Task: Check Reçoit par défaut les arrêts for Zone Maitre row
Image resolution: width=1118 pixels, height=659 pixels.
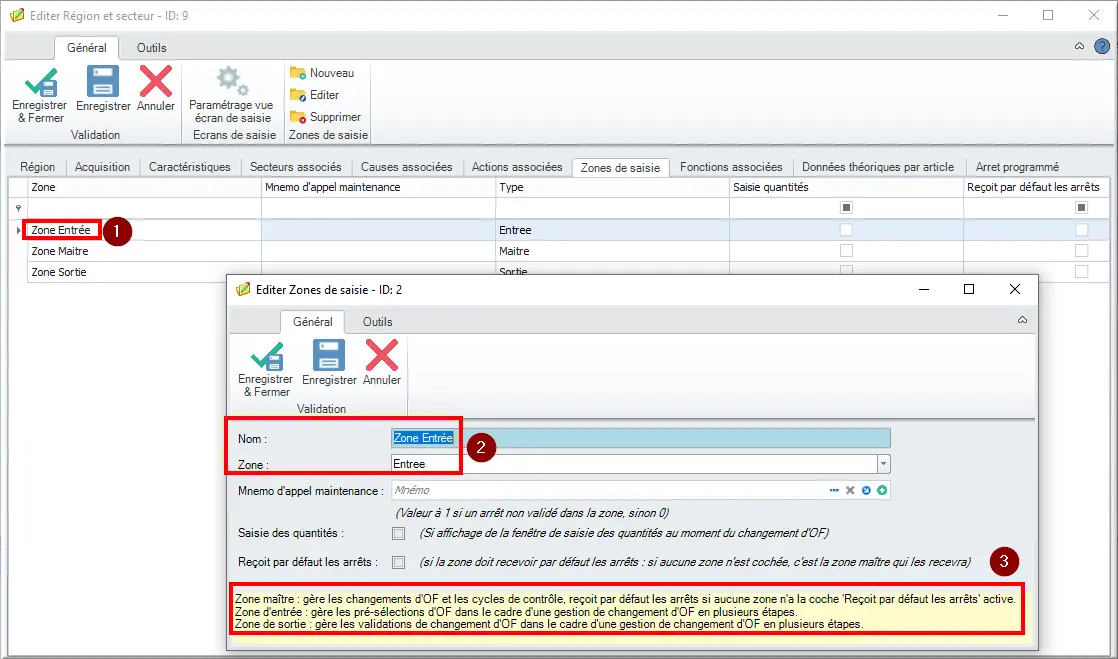Action: coord(1082,250)
